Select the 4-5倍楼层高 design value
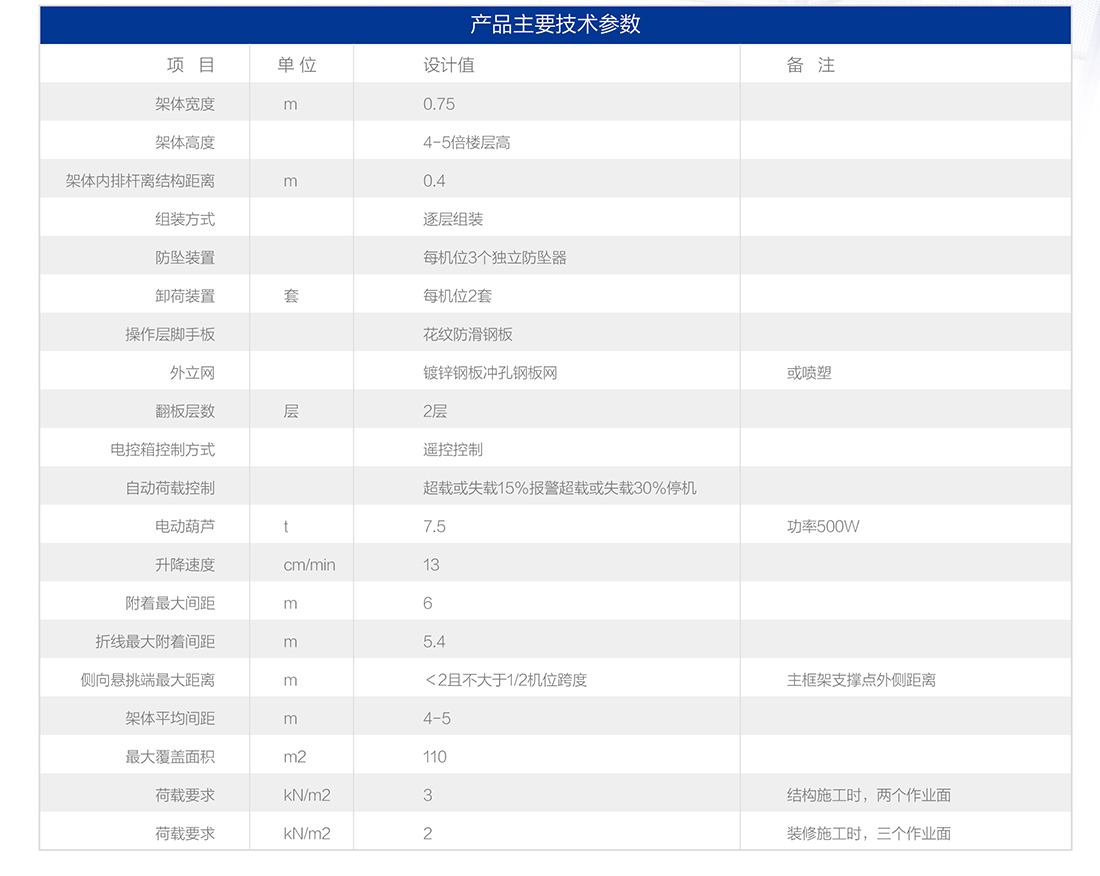 466,143
